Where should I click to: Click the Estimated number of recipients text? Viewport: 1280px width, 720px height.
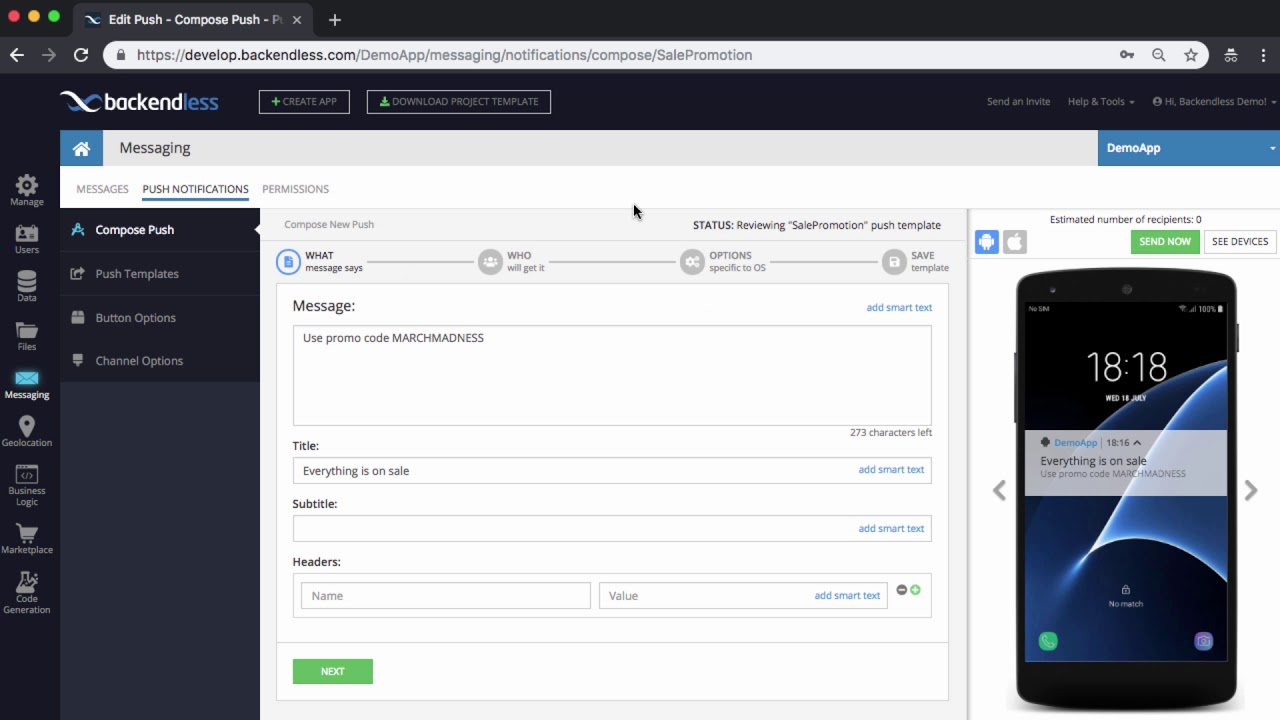(x=1125, y=220)
